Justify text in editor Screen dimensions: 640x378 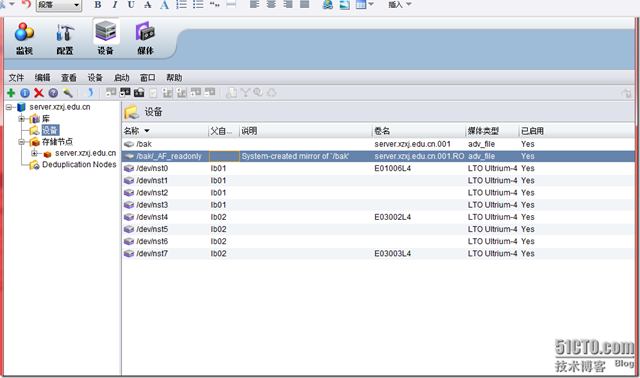coord(304,4)
